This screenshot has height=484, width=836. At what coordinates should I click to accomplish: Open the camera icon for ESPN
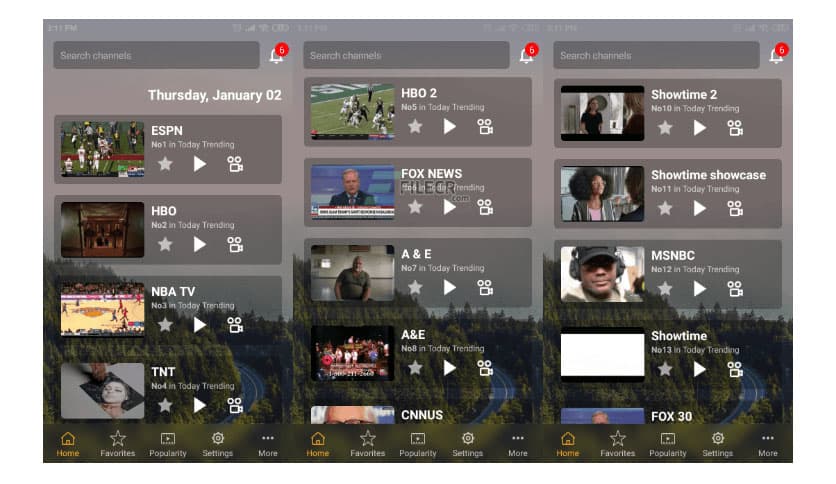point(235,164)
